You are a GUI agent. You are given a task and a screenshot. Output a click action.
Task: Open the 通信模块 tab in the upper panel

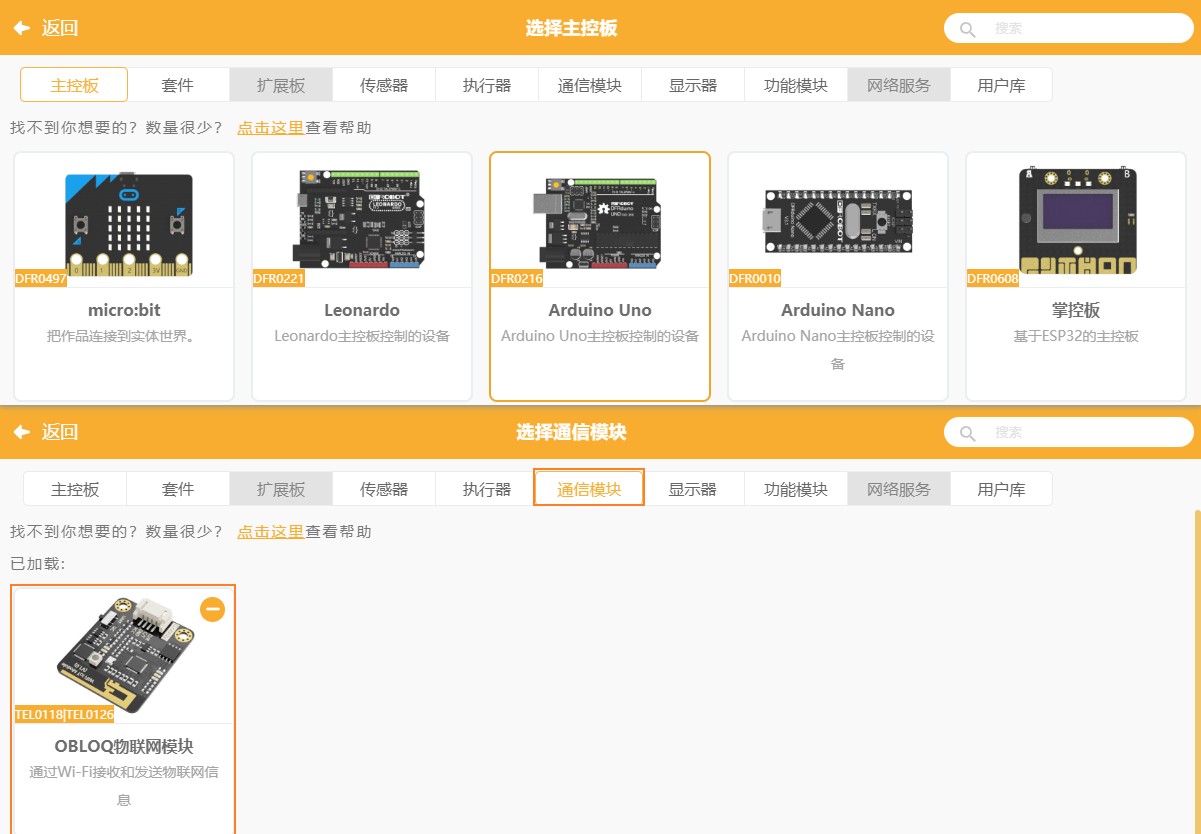tap(590, 85)
